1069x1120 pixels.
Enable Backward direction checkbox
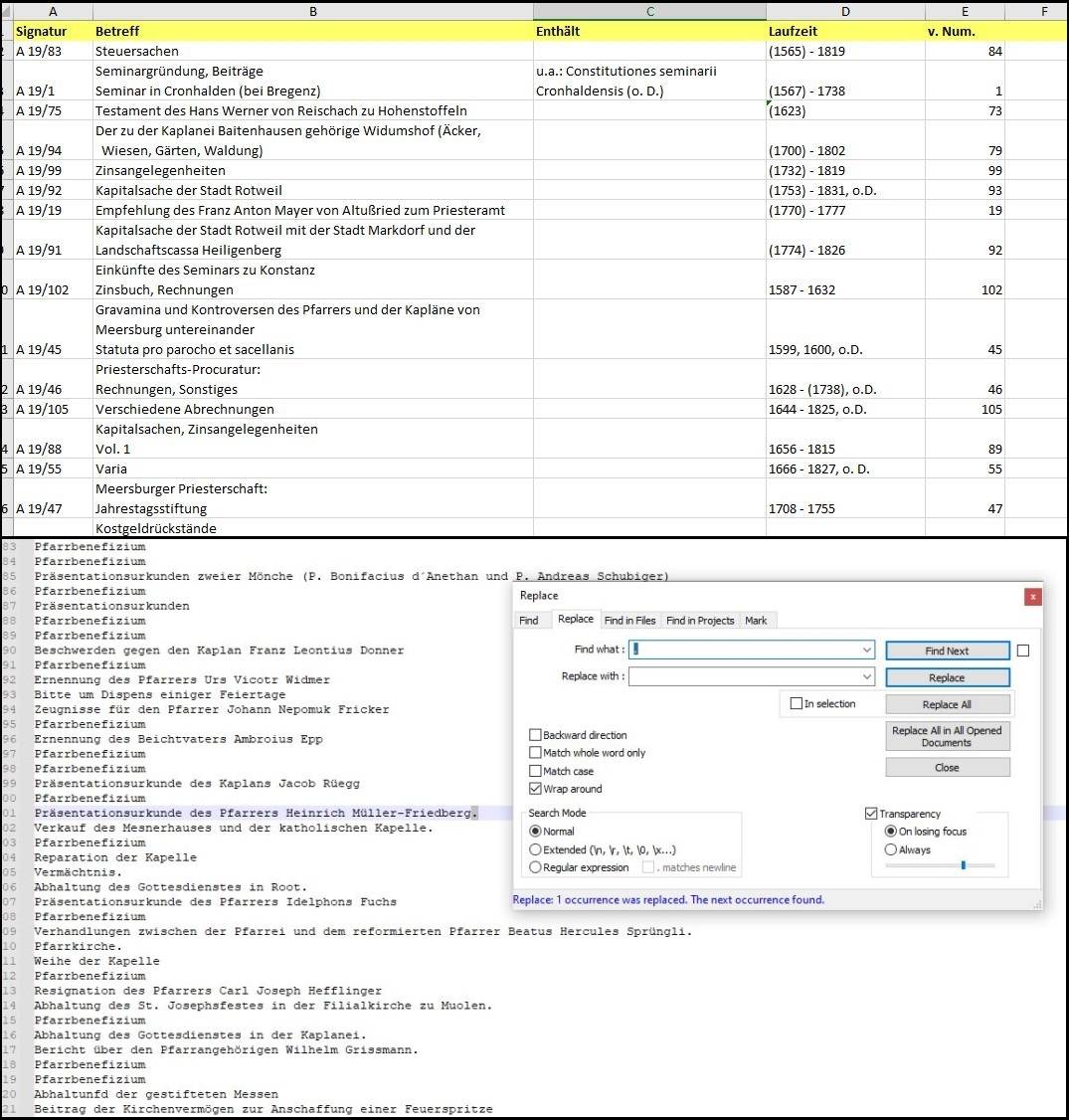point(535,735)
